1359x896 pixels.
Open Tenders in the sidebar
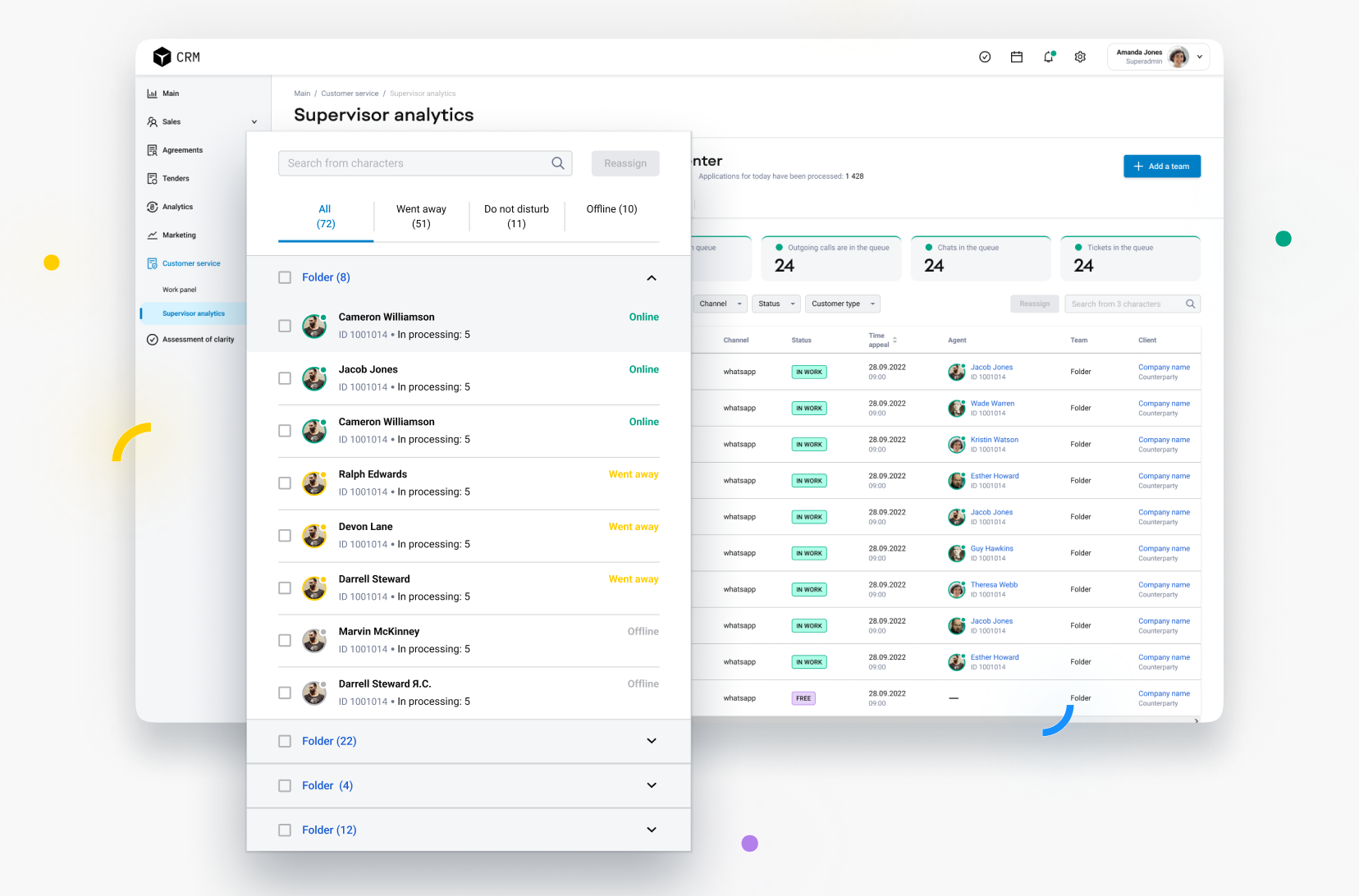pyautogui.click(x=176, y=178)
